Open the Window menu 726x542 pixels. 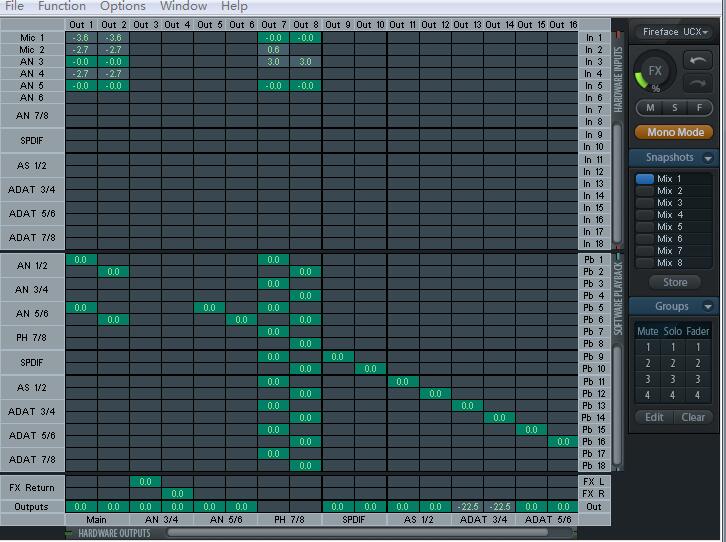(183, 6)
